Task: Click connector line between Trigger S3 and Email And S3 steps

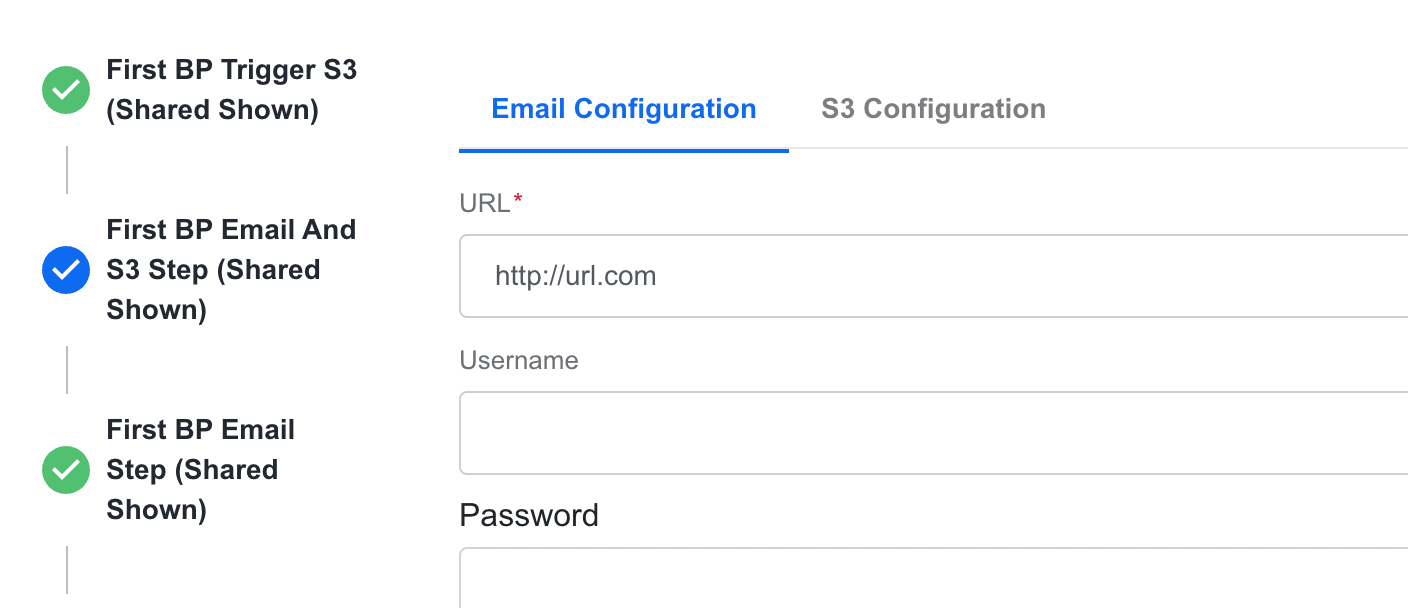Action: coord(67,170)
